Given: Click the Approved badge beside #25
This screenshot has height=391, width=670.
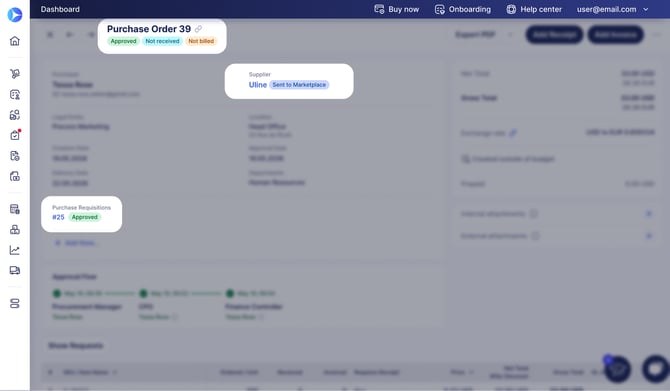Looking at the screenshot, I should pos(85,217).
